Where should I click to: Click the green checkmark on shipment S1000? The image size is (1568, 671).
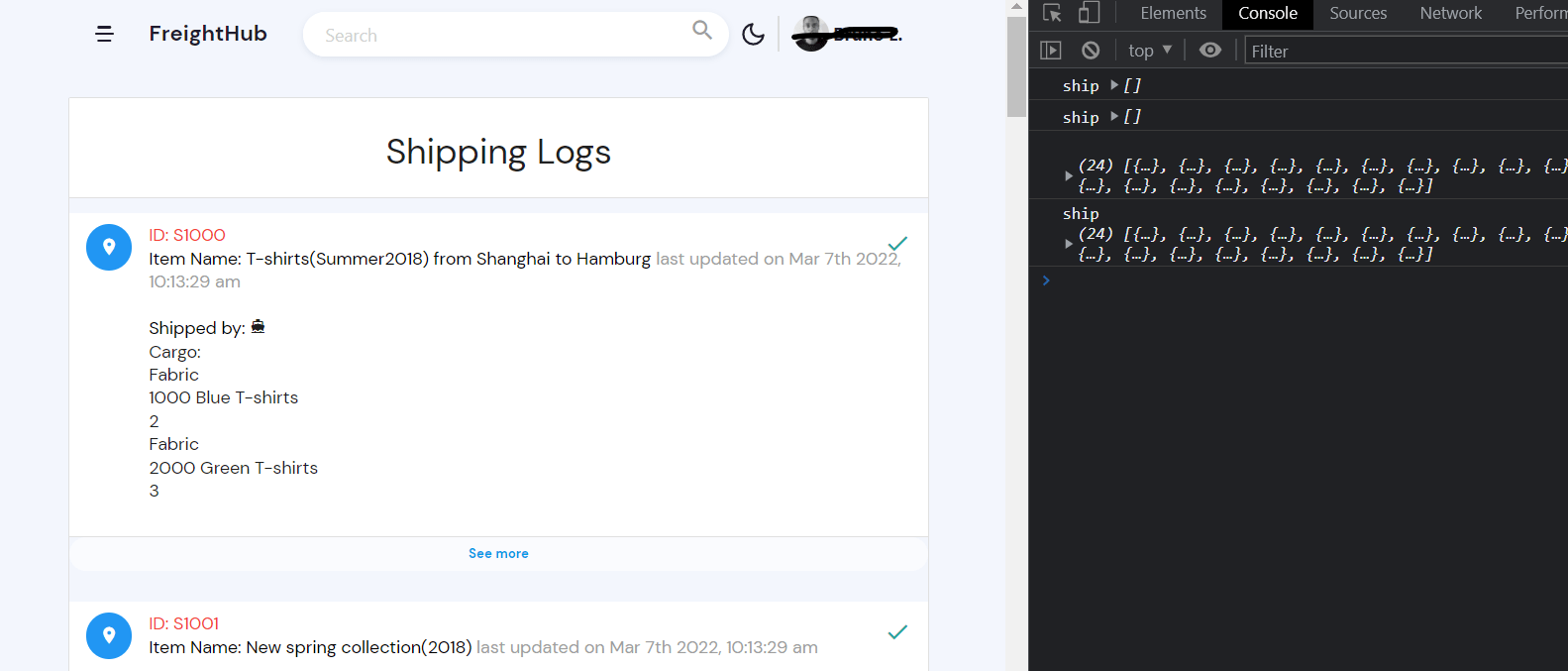[x=897, y=243]
